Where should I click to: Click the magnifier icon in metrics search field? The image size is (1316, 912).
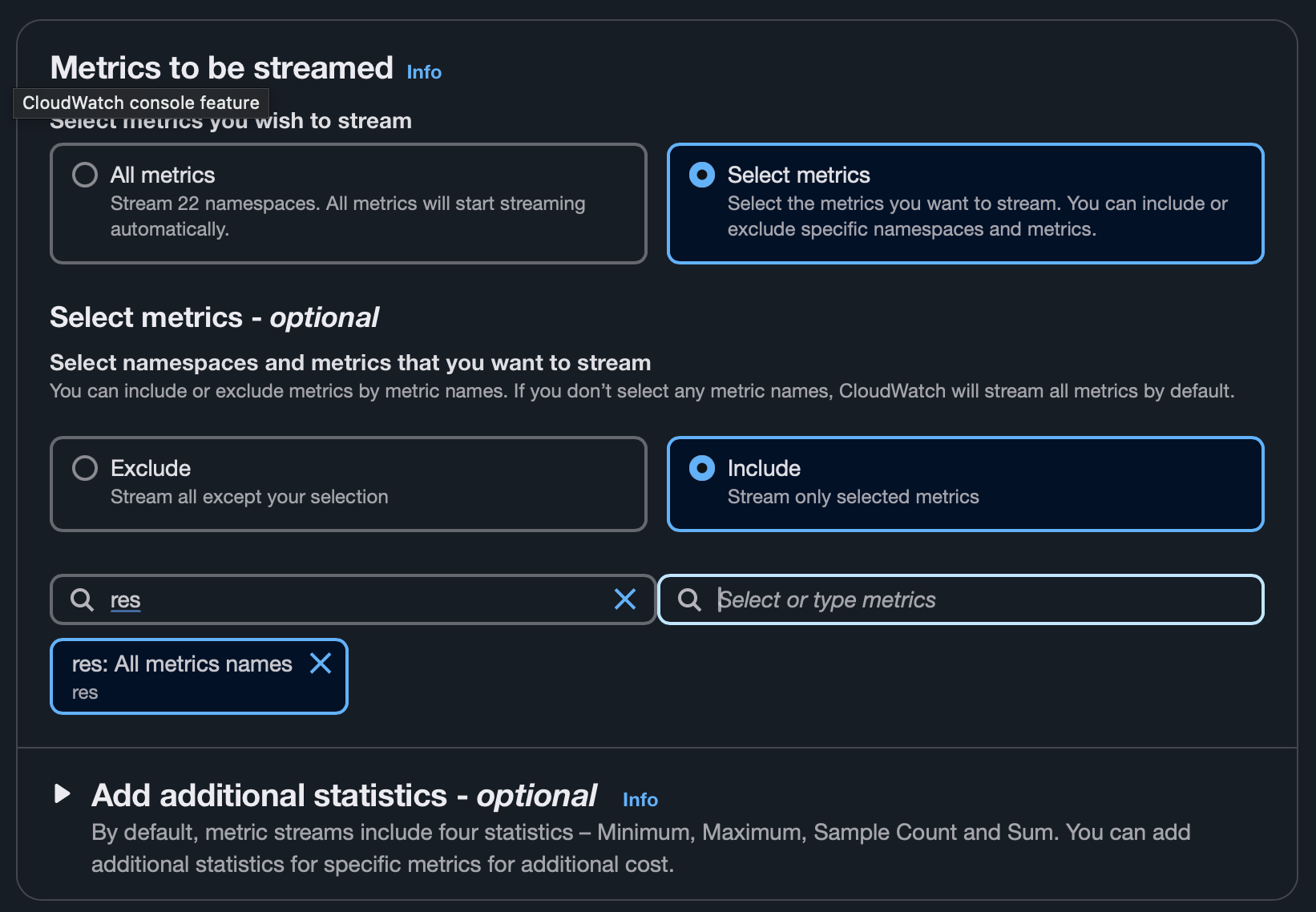click(x=689, y=599)
